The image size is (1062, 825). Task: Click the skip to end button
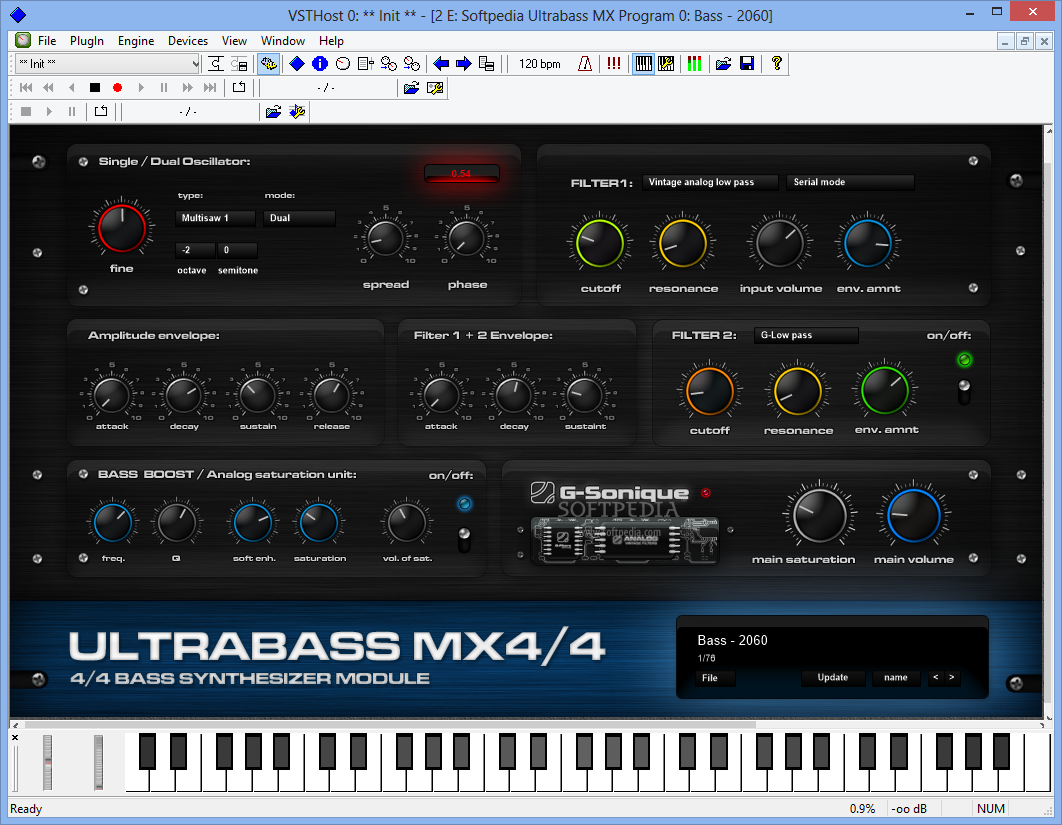(x=210, y=87)
